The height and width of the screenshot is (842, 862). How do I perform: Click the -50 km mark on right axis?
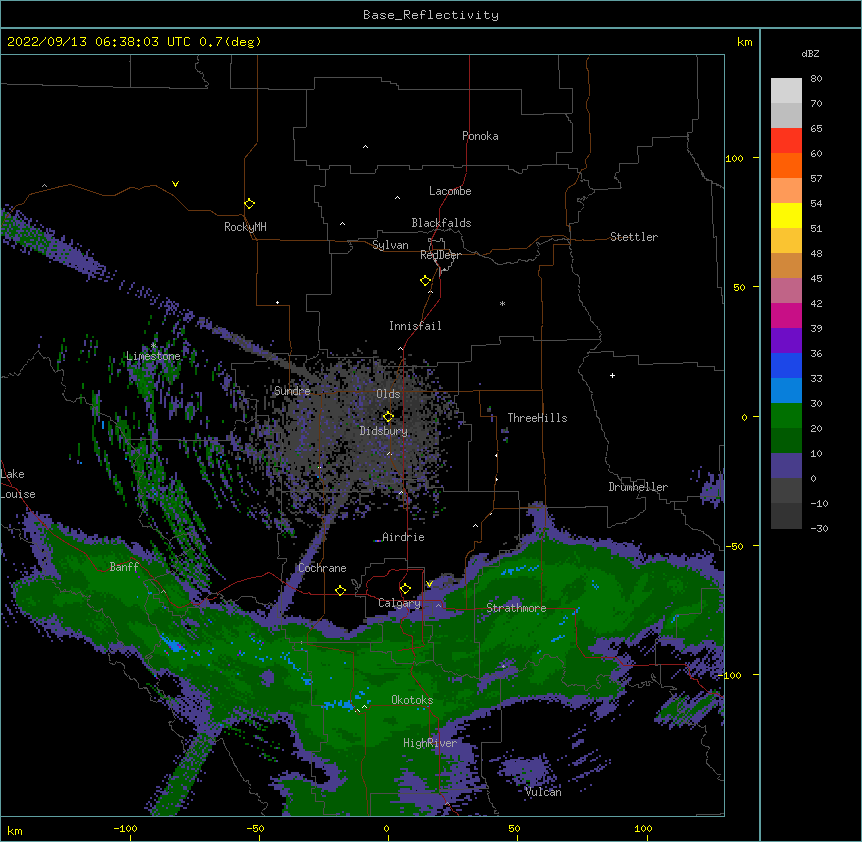(x=734, y=546)
